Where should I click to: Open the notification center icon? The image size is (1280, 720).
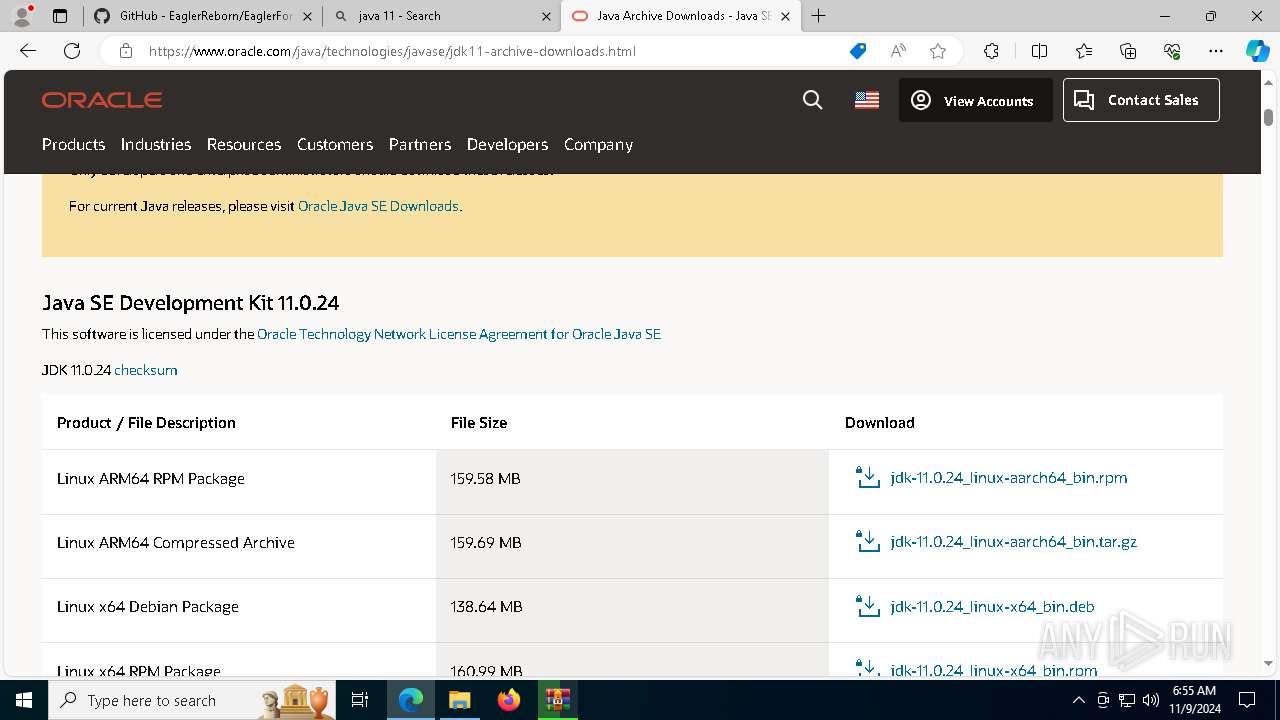[1247, 700]
